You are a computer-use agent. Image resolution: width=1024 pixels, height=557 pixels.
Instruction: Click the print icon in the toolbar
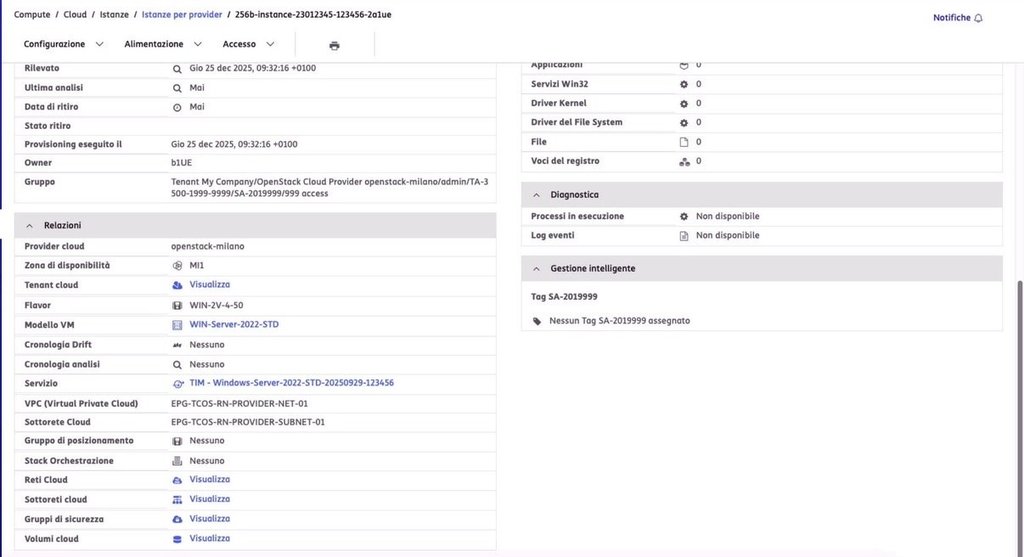pyautogui.click(x=334, y=45)
